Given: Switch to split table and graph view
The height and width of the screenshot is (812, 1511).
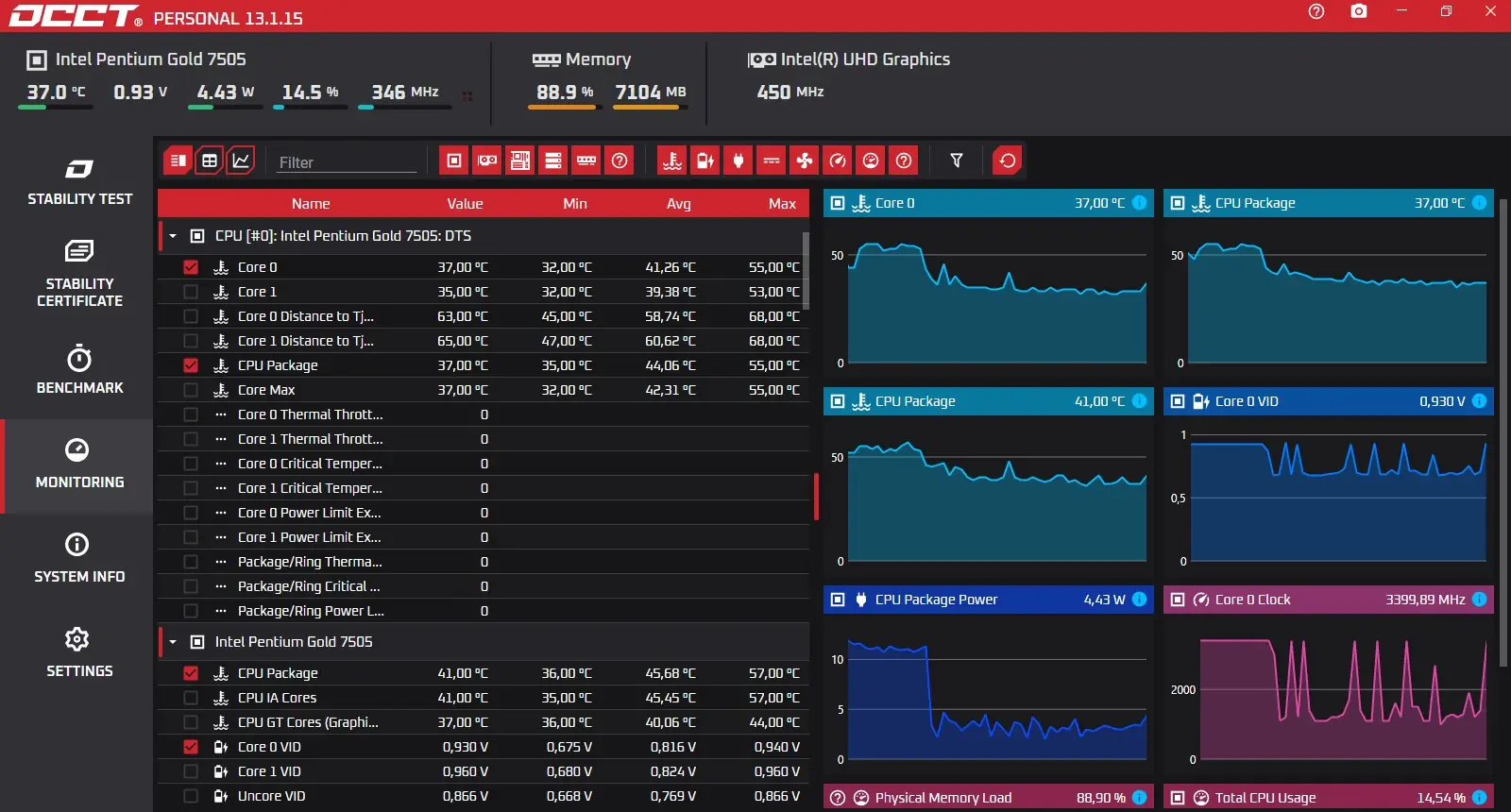Looking at the screenshot, I should 178,161.
